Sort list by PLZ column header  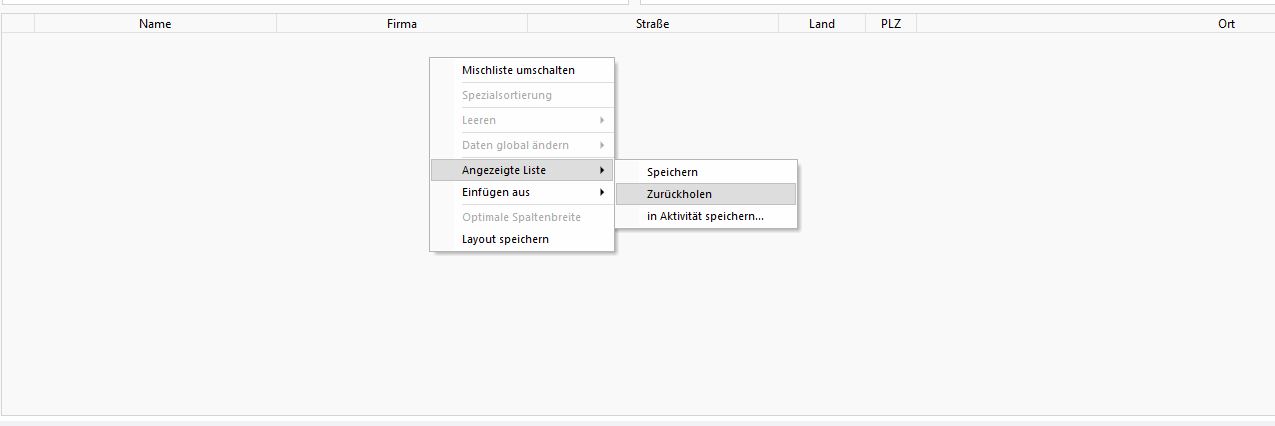click(890, 24)
